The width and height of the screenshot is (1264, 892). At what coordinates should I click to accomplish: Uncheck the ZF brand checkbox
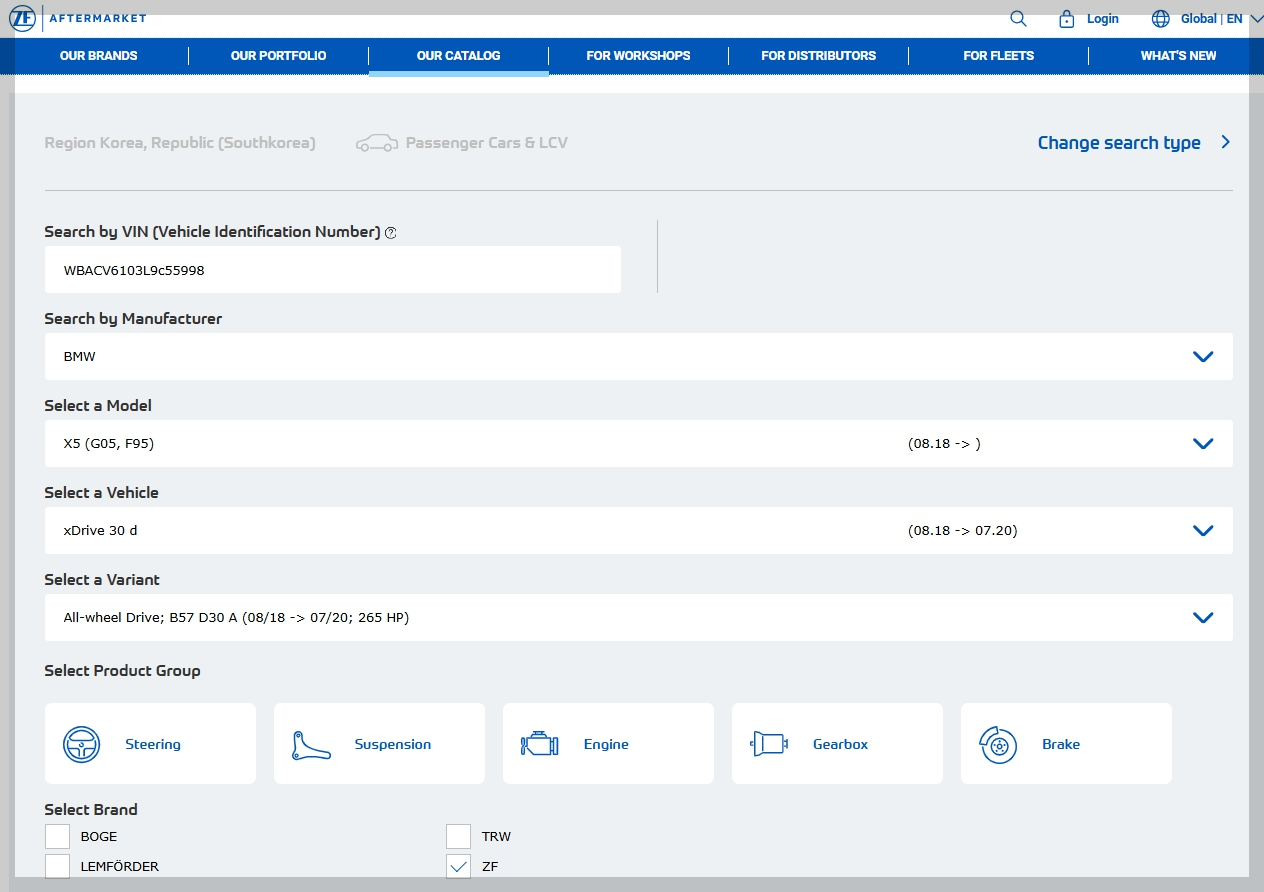[x=458, y=866]
